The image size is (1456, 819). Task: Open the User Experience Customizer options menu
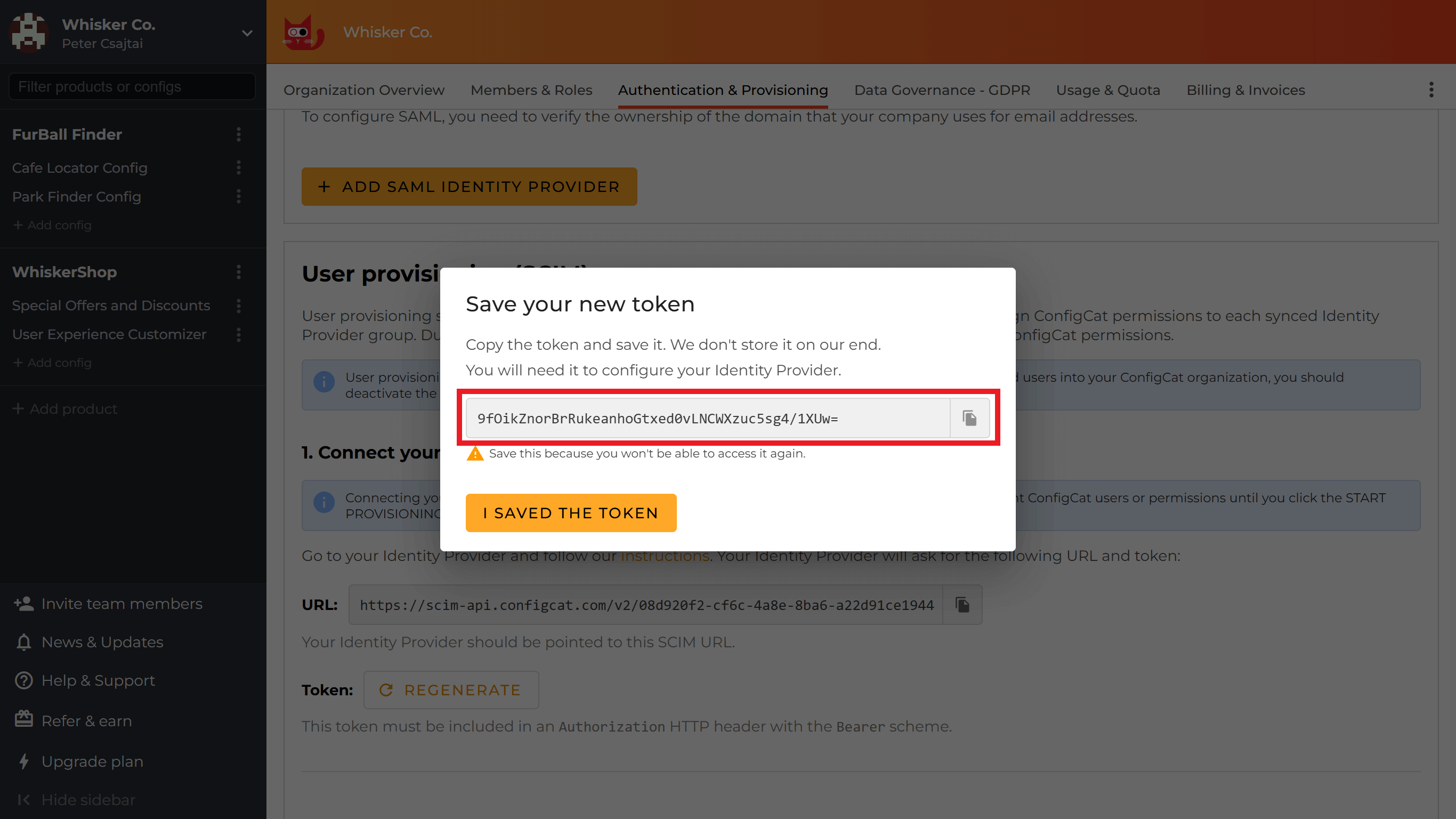[x=239, y=335]
